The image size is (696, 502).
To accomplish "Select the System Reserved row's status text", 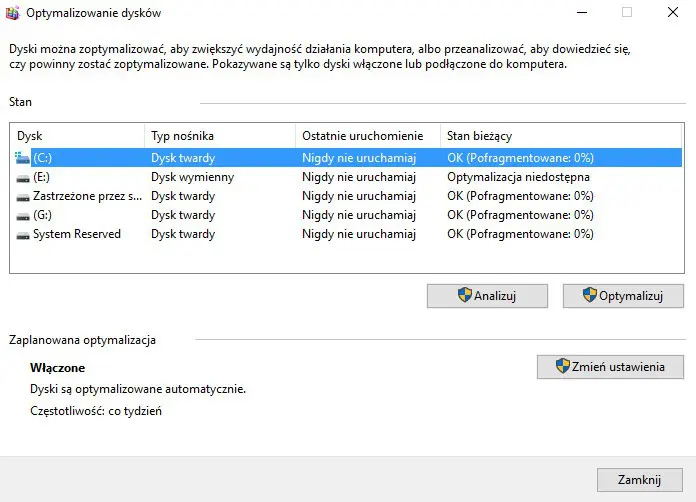I will pyautogui.click(x=520, y=234).
